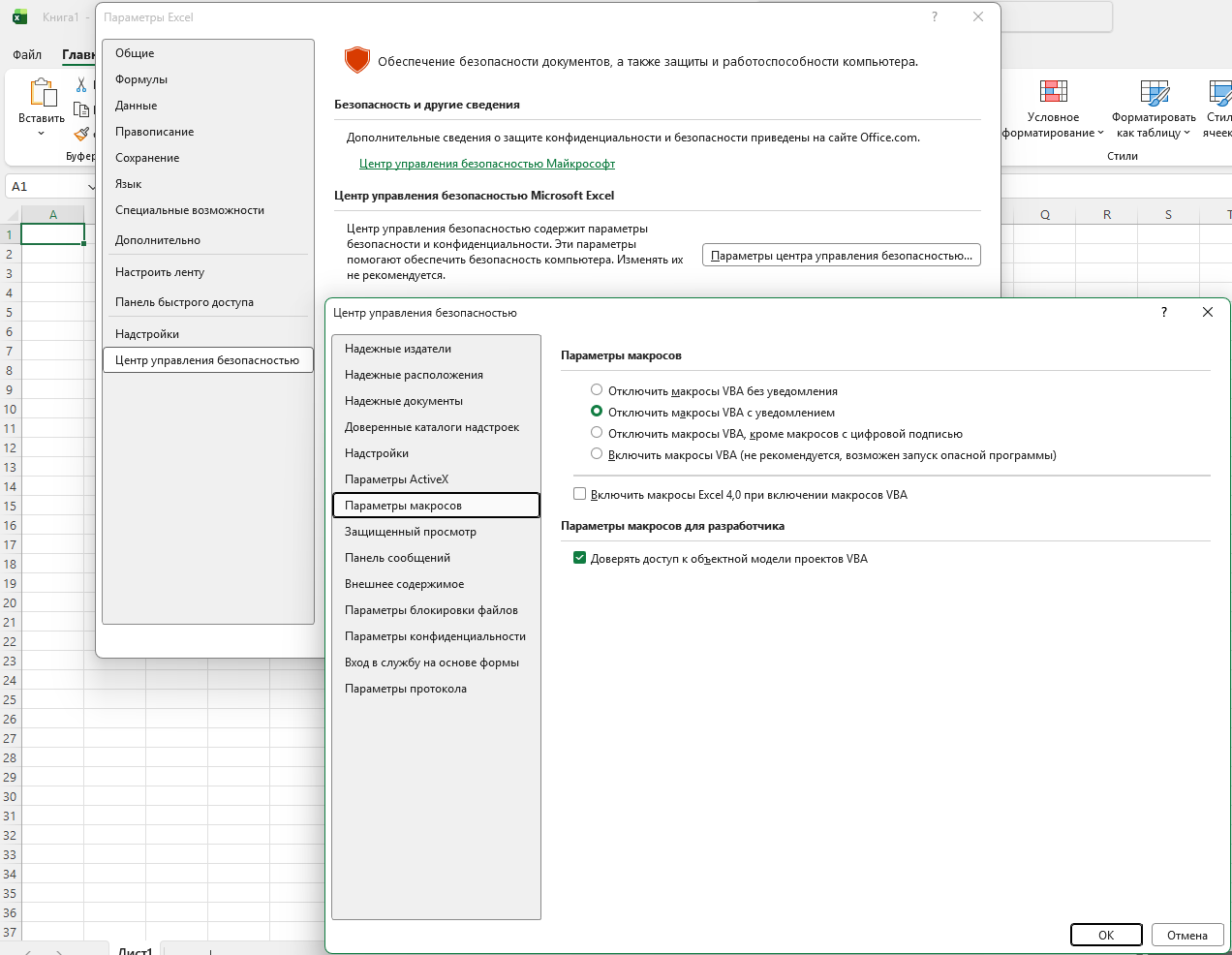Select Специальные возможности category

coord(207,210)
